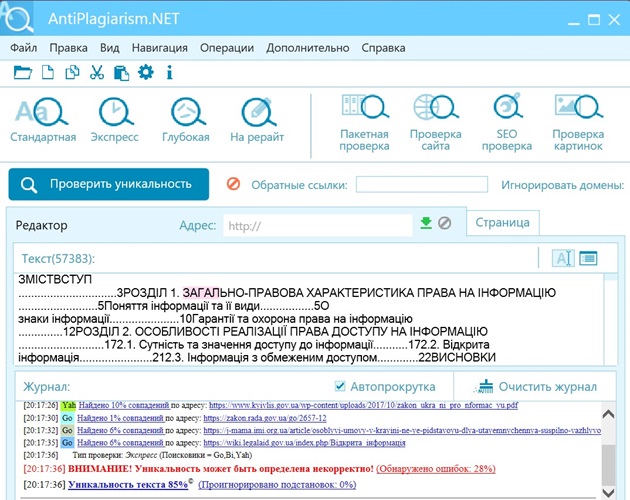
Task: Click the text editor vertical scrollbar
Action: click(x=610, y=320)
